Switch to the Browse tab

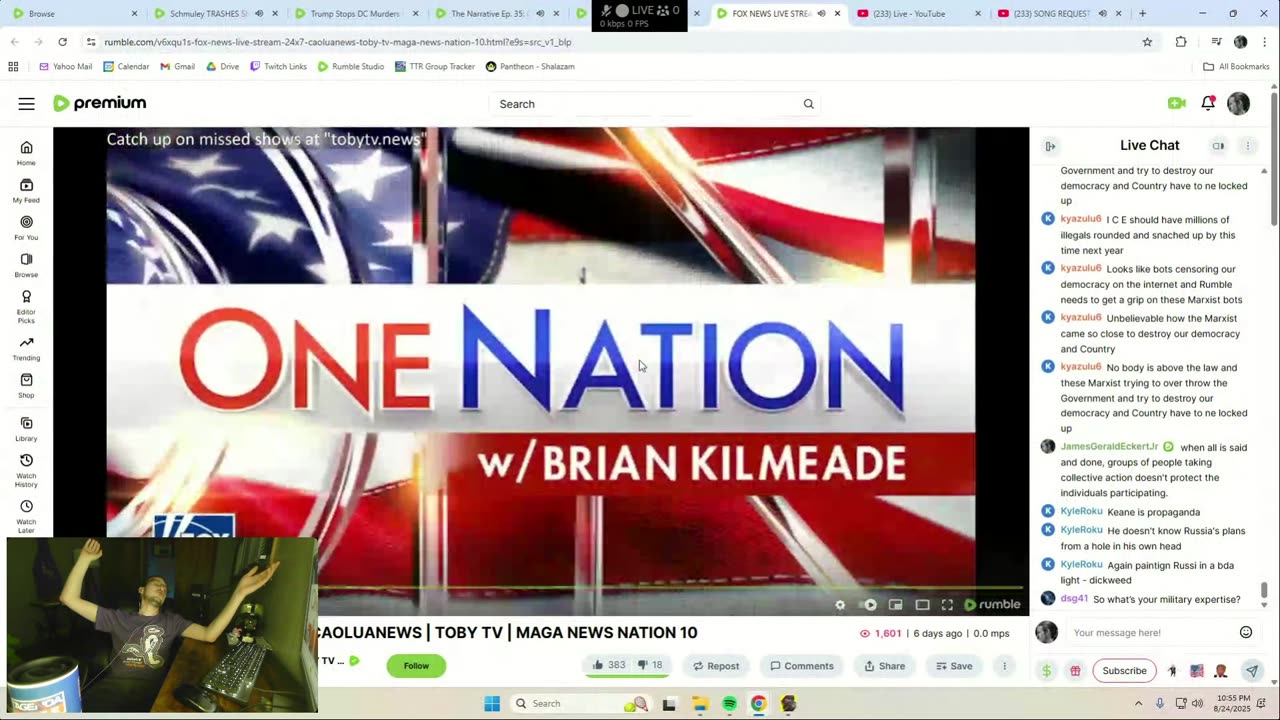click(x=75, y=14)
